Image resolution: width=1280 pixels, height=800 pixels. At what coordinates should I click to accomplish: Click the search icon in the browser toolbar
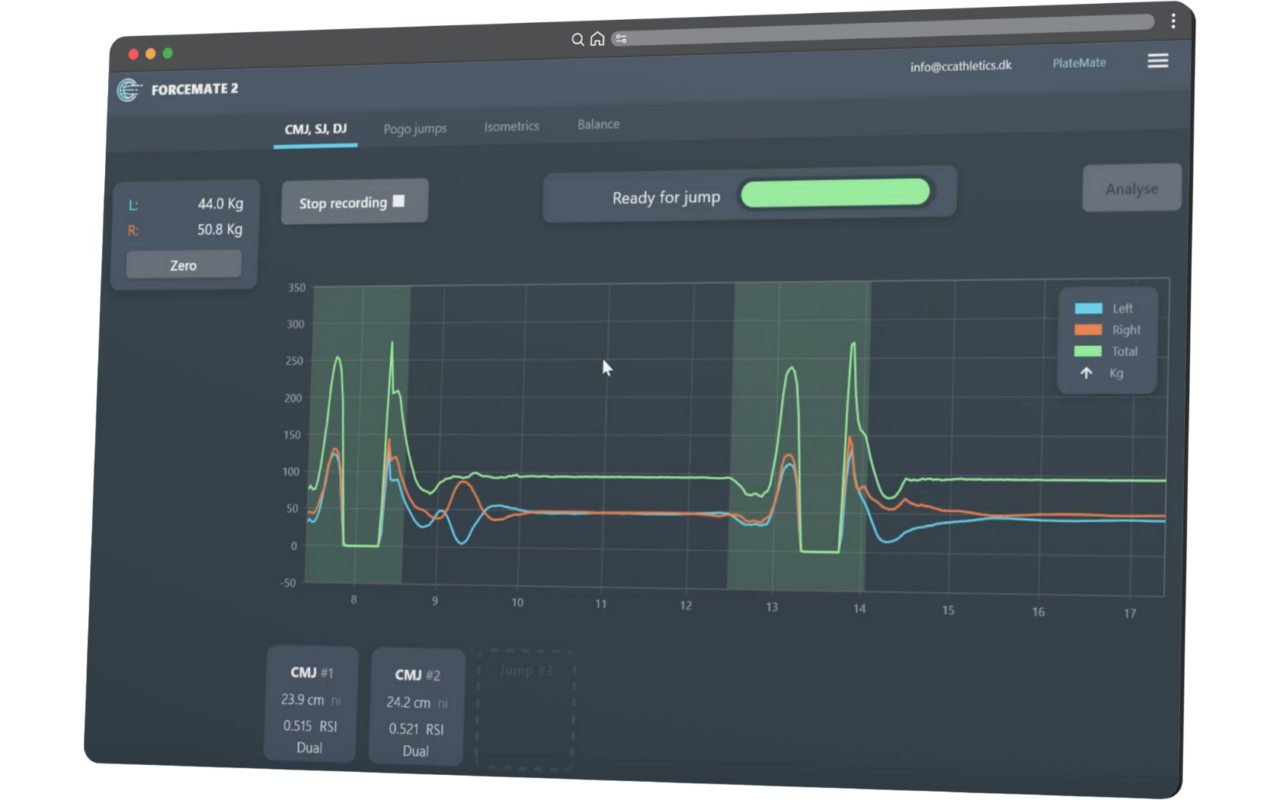(577, 38)
